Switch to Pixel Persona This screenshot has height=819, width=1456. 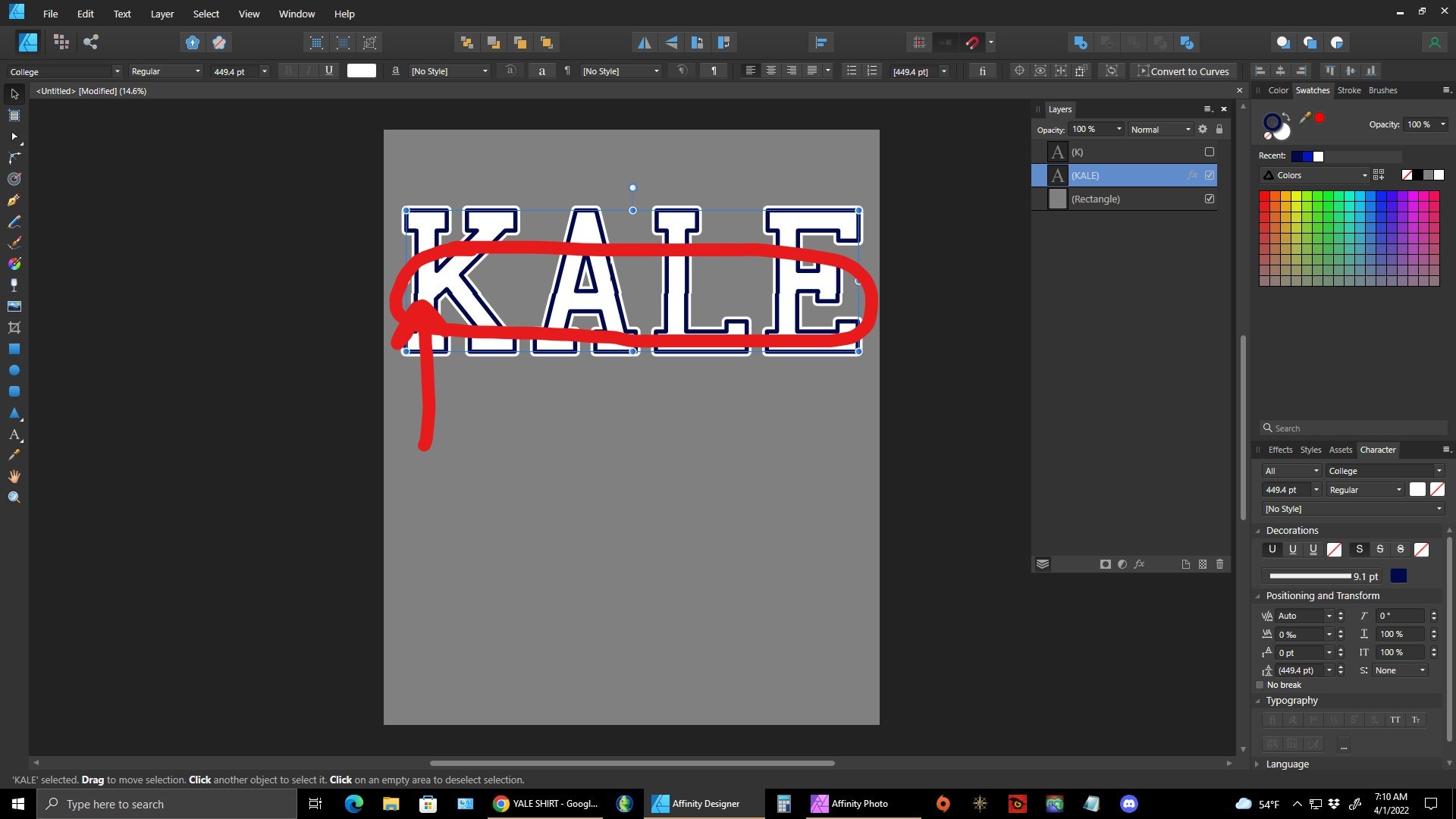pyautogui.click(x=61, y=42)
